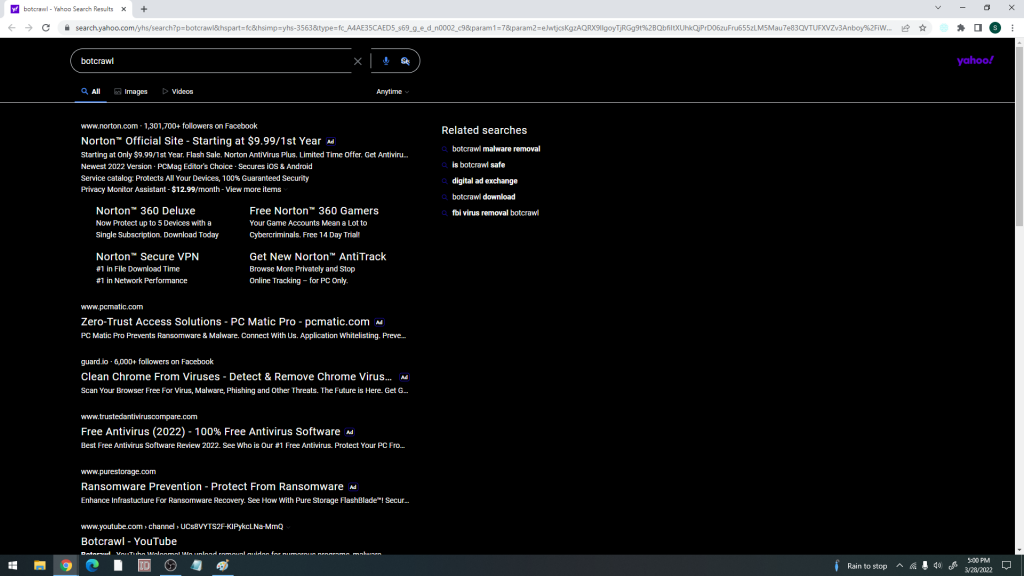Open Microsoft Edge from the taskbar
This screenshot has height=576, width=1024.
92,565
